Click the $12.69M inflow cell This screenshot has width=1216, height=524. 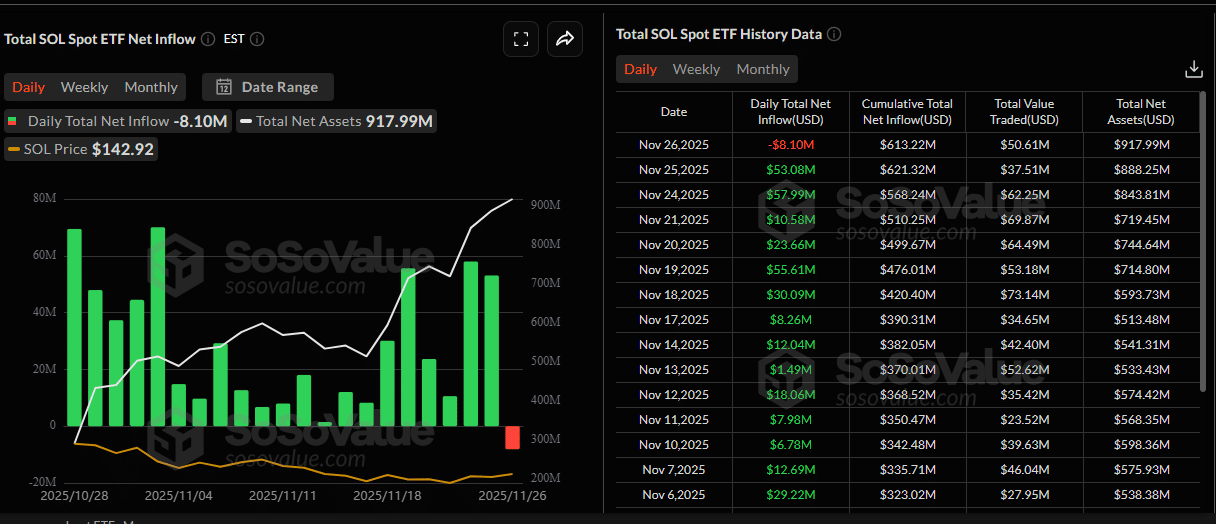(791, 470)
